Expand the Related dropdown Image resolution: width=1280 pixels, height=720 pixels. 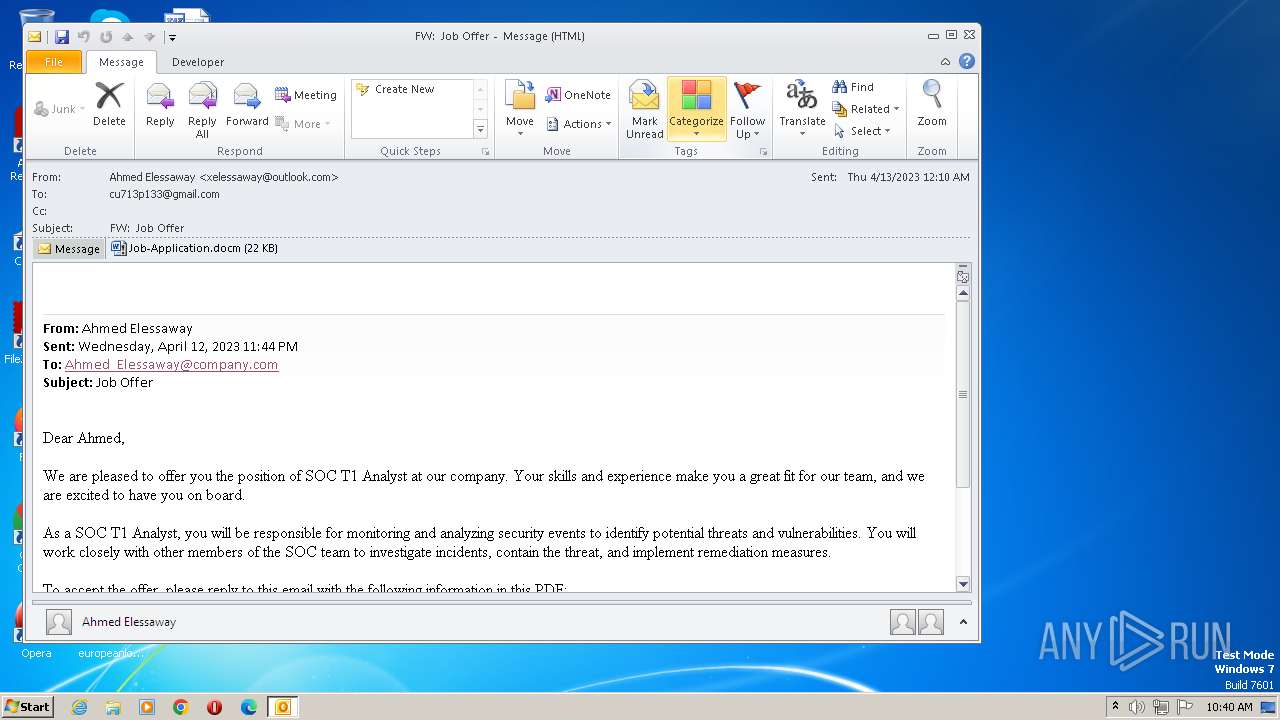coord(866,109)
